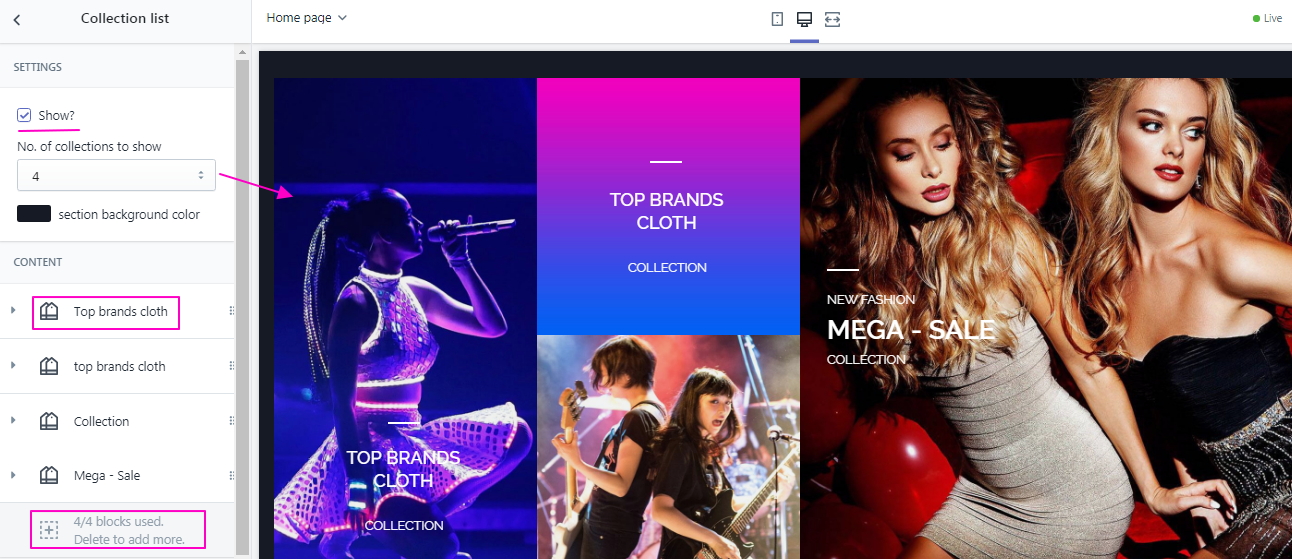This screenshot has width=1292, height=559.
Task: Expand the Collection block arrow
Action: pyautogui.click(x=13, y=420)
